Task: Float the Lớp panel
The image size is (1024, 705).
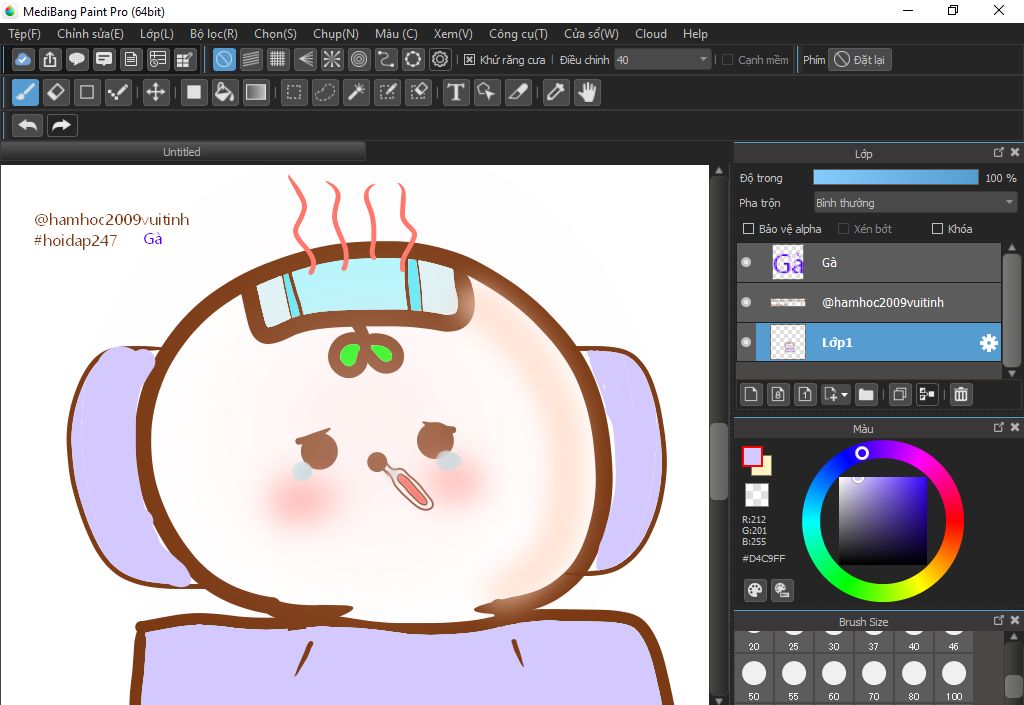Action: coord(999,152)
